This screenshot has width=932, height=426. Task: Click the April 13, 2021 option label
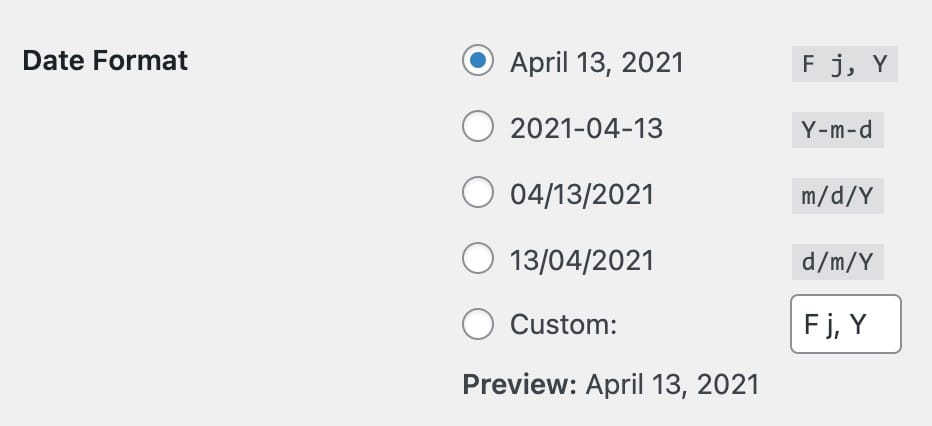597,62
